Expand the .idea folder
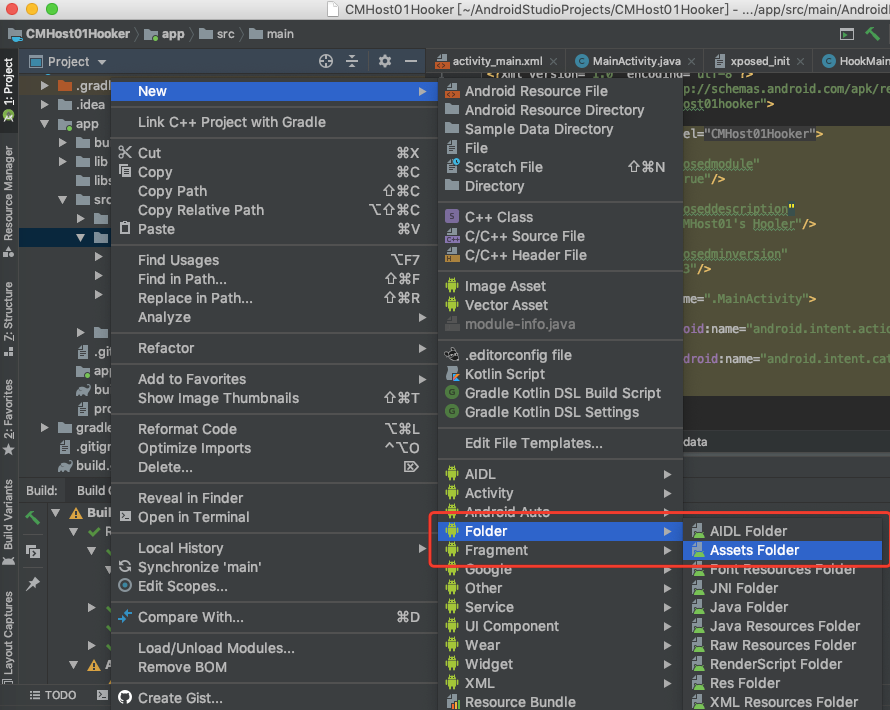The width and height of the screenshot is (890, 710). click(x=44, y=104)
